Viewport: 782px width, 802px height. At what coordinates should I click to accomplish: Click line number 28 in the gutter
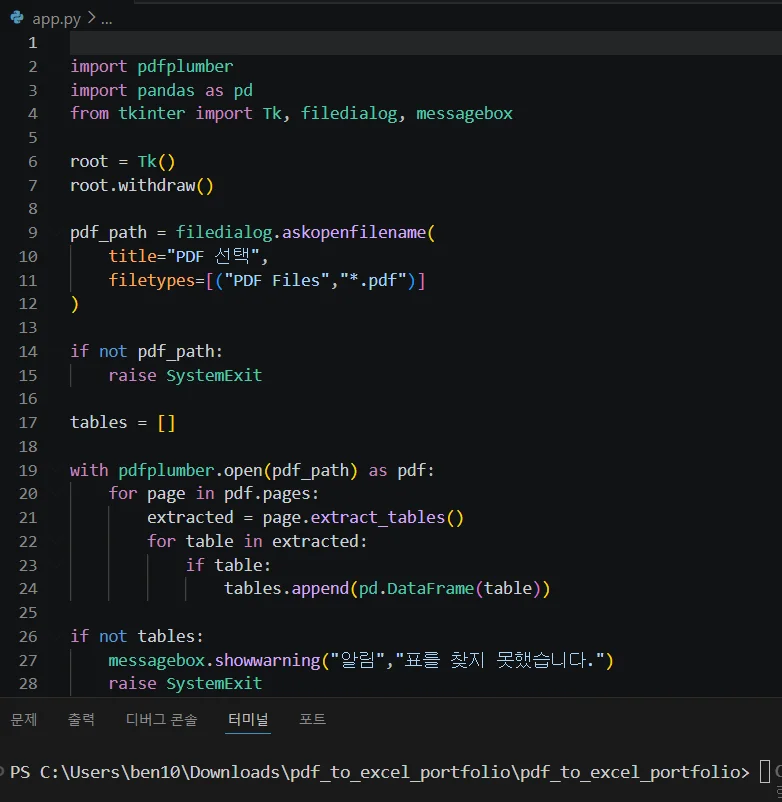(28, 683)
